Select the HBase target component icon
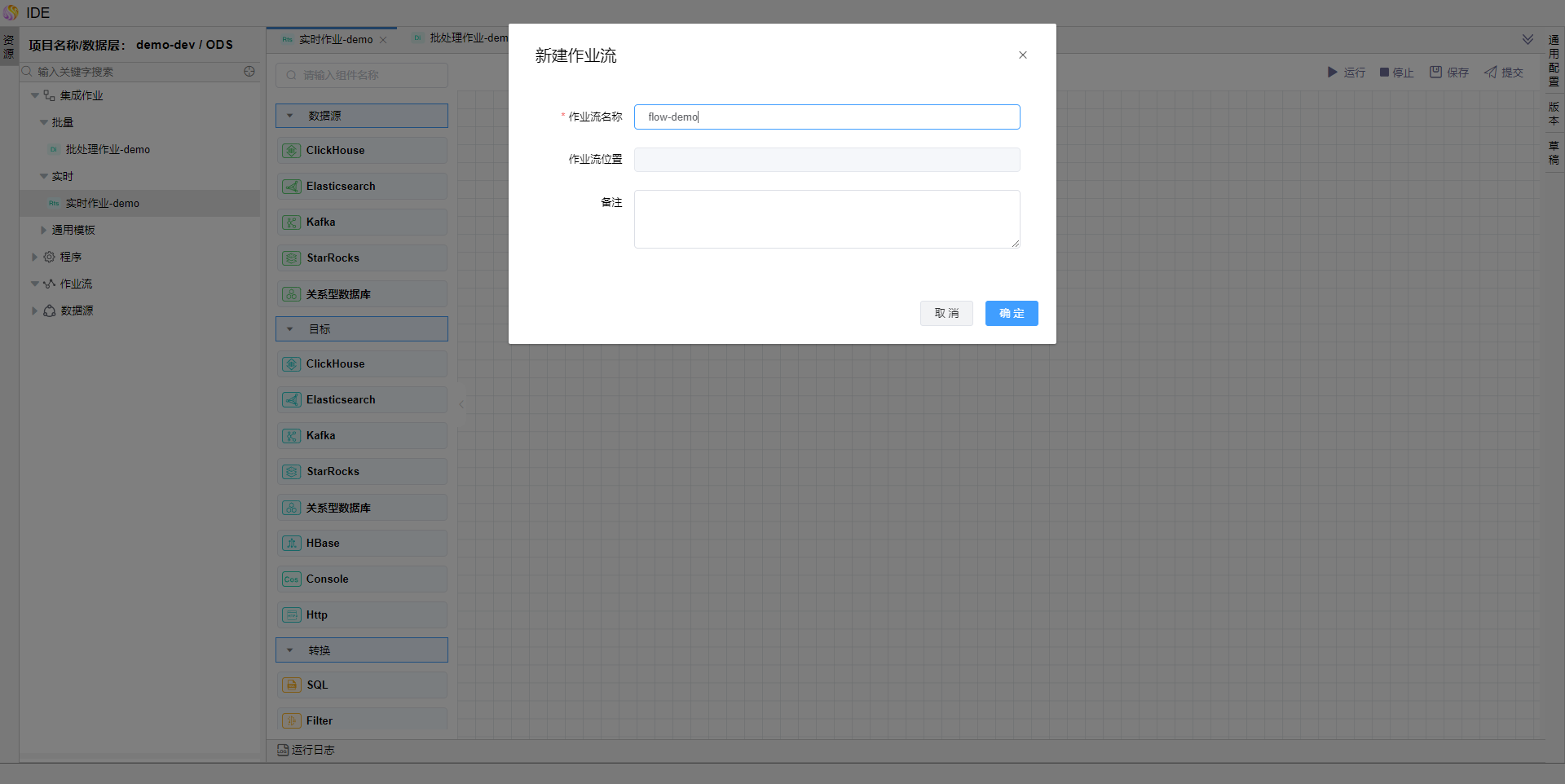 coord(291,544)
